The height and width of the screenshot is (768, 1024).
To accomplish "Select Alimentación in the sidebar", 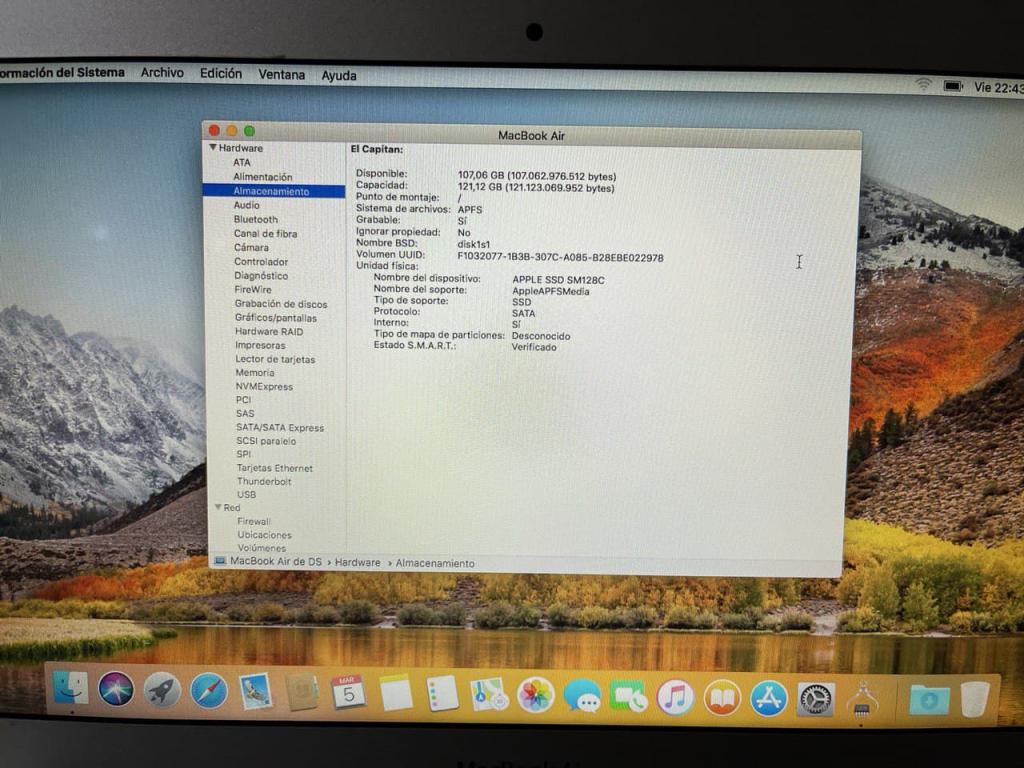I will coord(263,177).
